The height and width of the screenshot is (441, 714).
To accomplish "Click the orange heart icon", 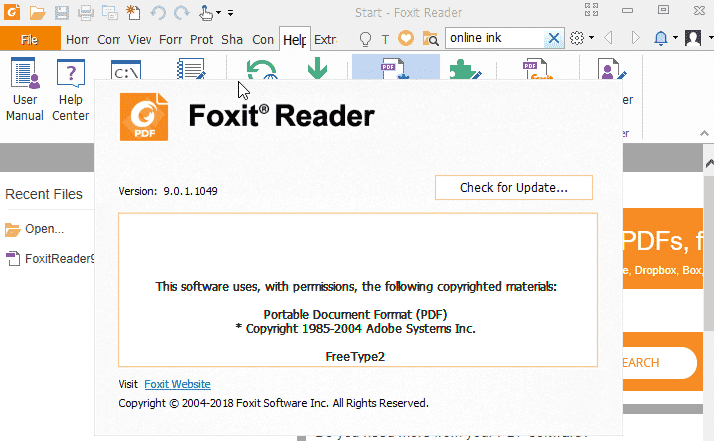I will (407, 39).
